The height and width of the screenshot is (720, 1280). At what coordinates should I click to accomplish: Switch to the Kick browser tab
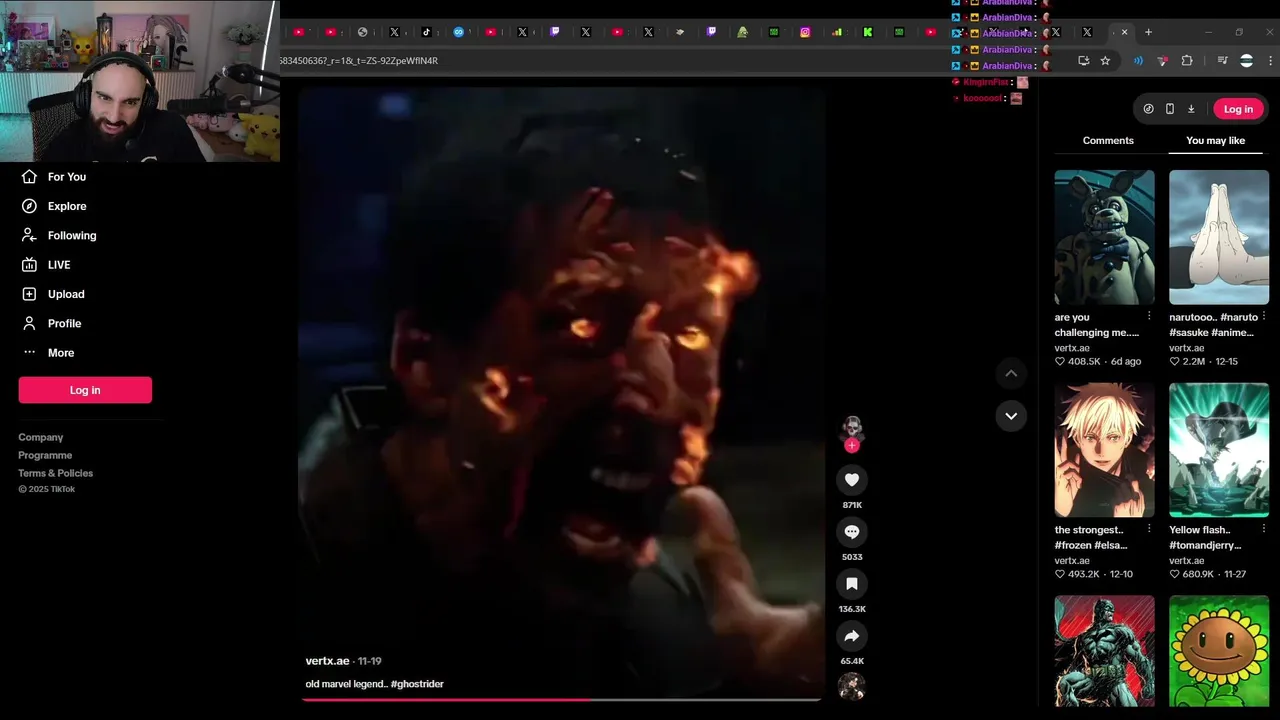pos(867,32)
